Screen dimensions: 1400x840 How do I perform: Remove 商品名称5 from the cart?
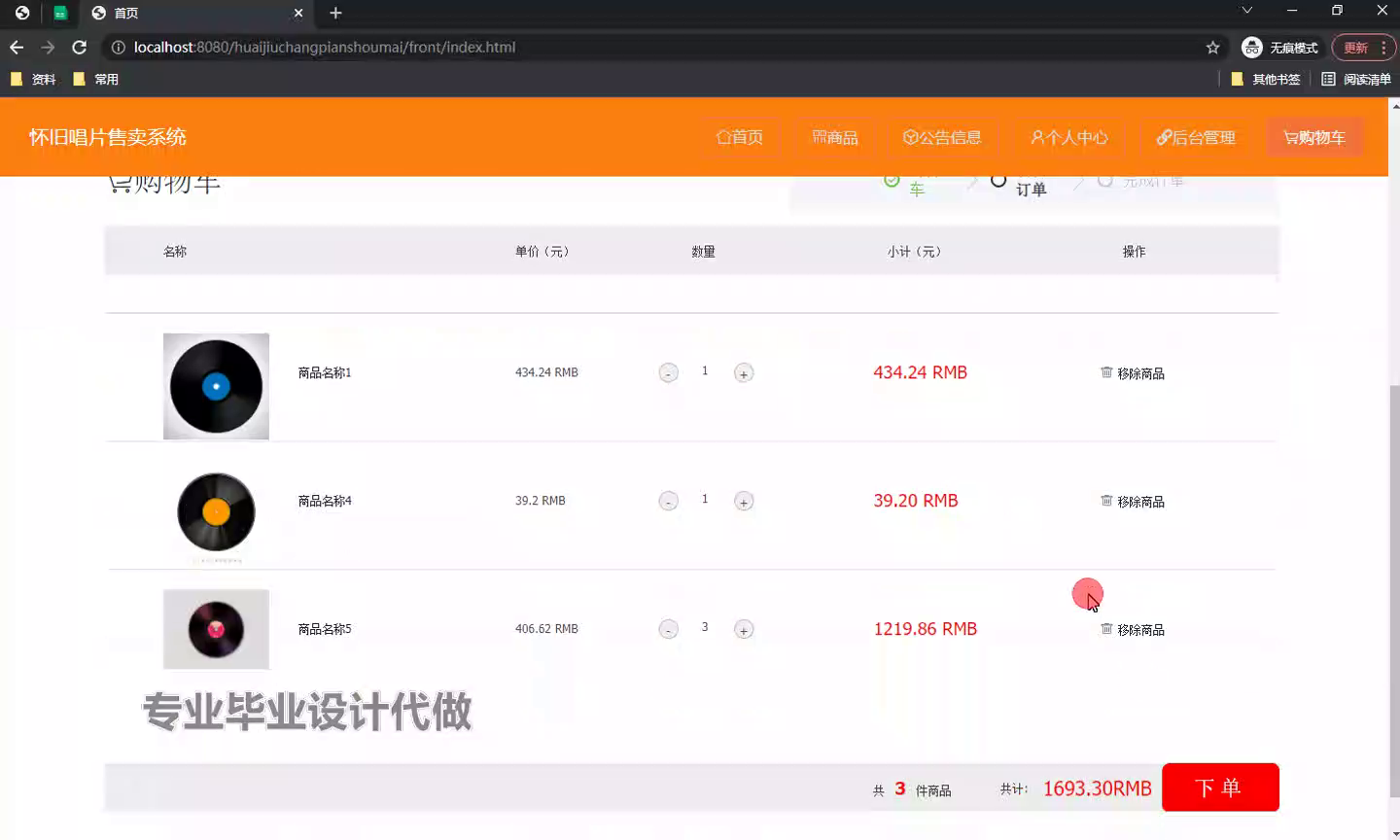(x=1133, y=630)
